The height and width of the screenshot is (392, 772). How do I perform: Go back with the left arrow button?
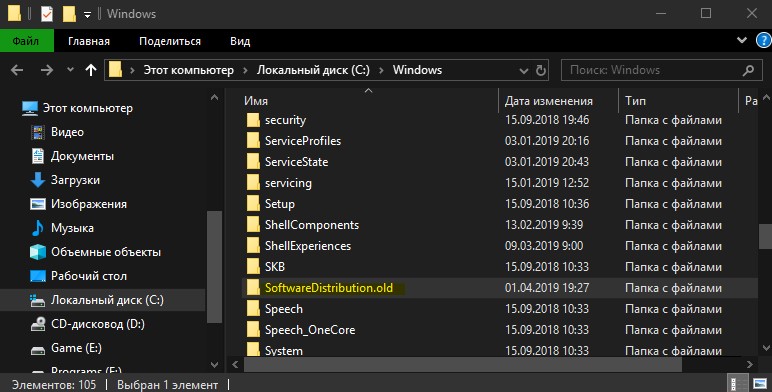click(17, 70)
